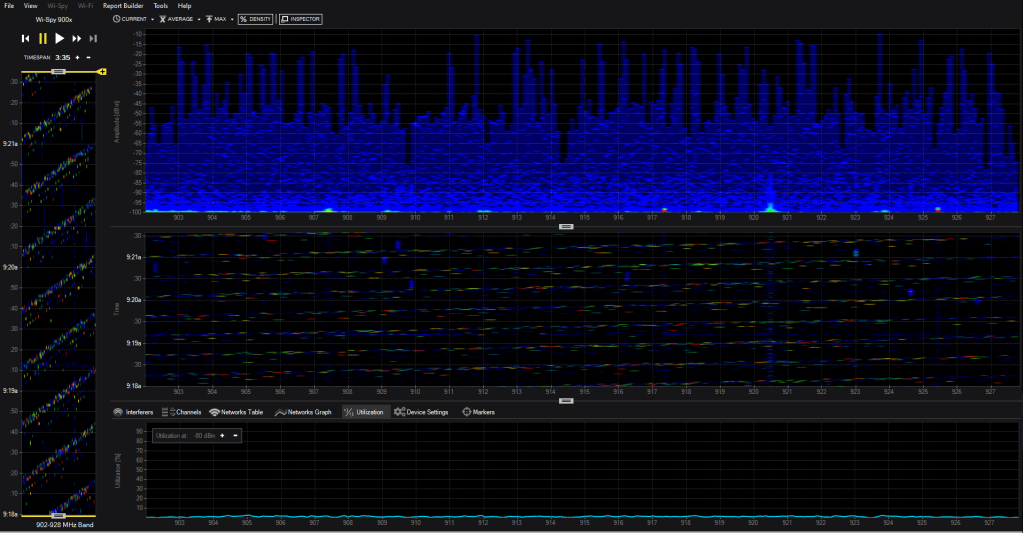The width and height of the screenshot is (1023, 533).
Task: Open the Device Settings tab
Action: (x=421, y=412)
